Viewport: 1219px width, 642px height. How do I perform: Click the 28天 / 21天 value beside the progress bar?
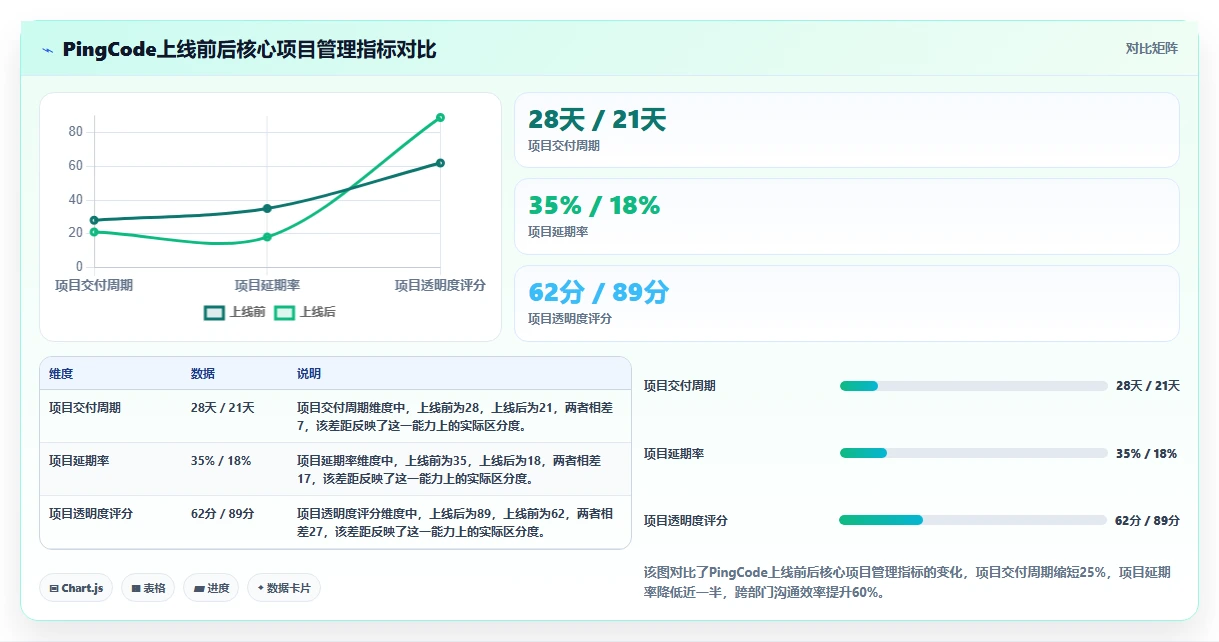pos(1148,386)
